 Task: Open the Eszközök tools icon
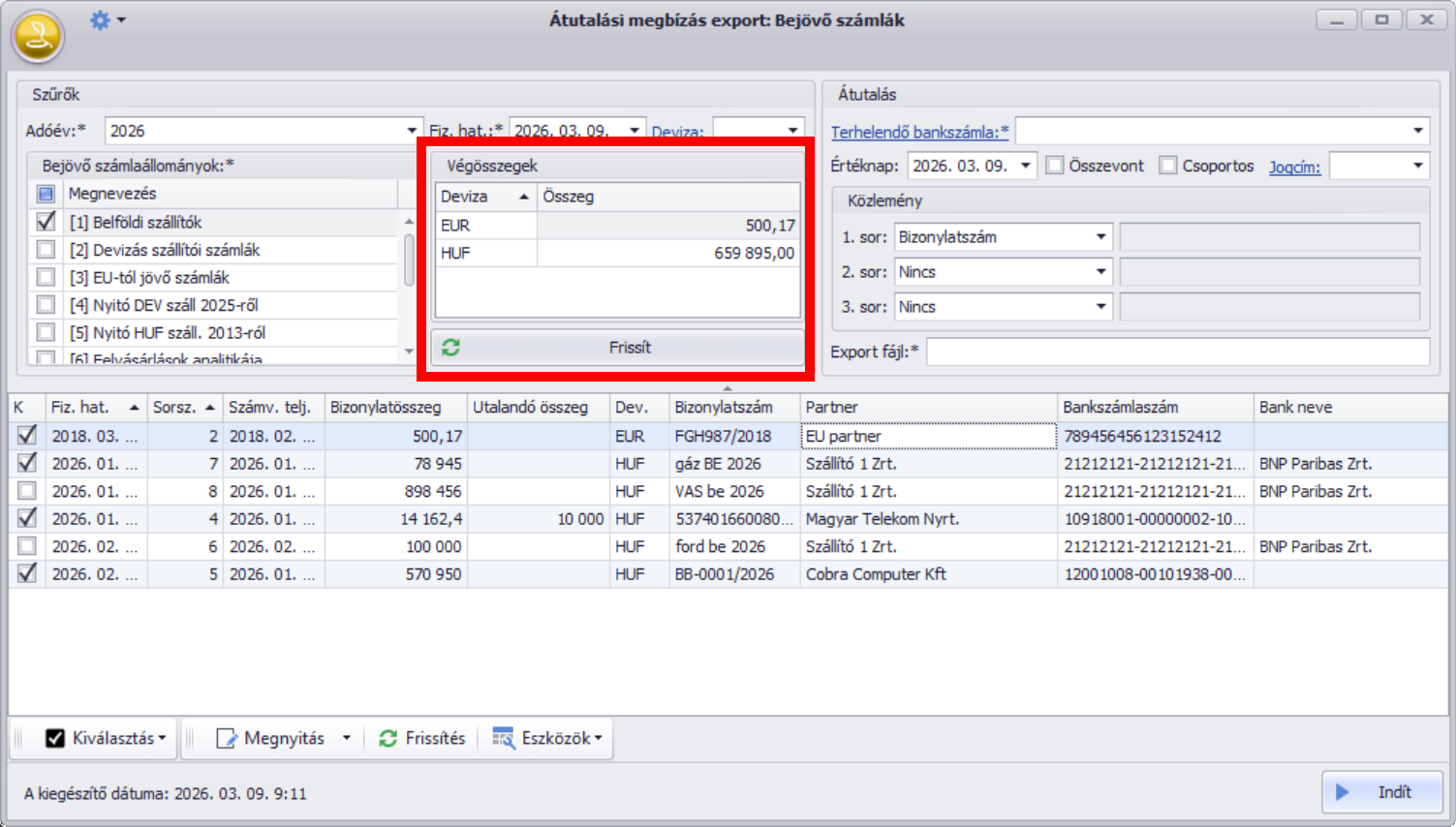(503, 739)
